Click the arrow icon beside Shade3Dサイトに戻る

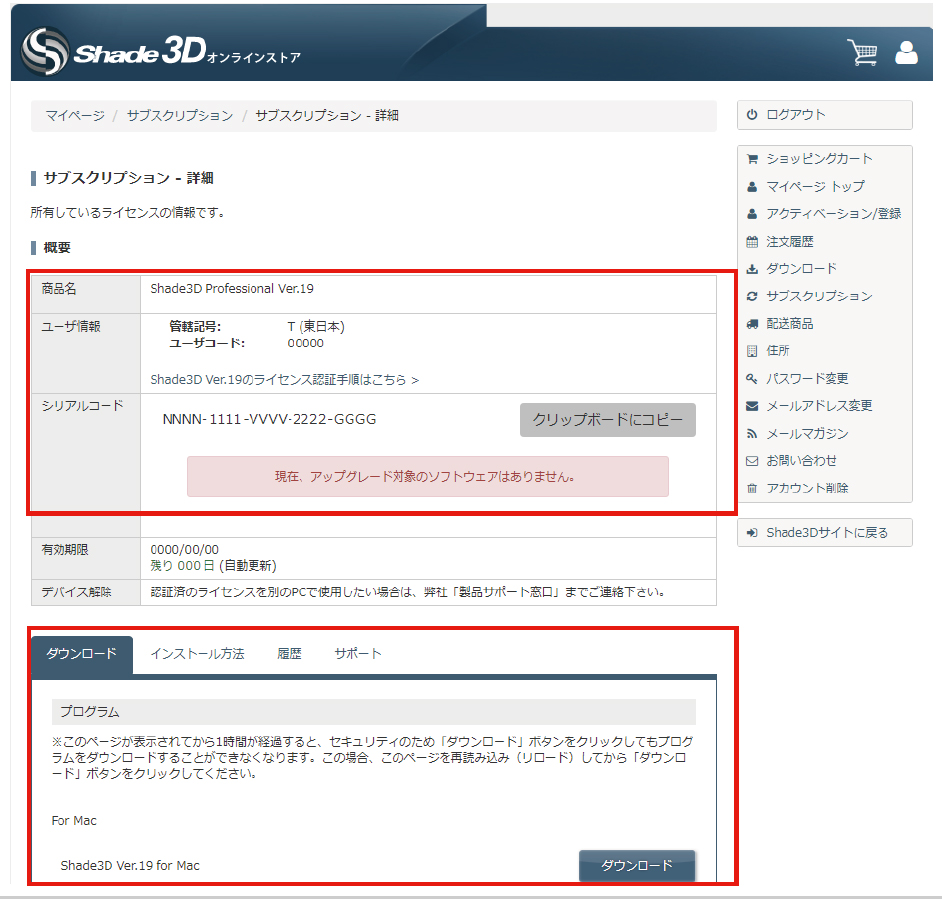[752, 532]
